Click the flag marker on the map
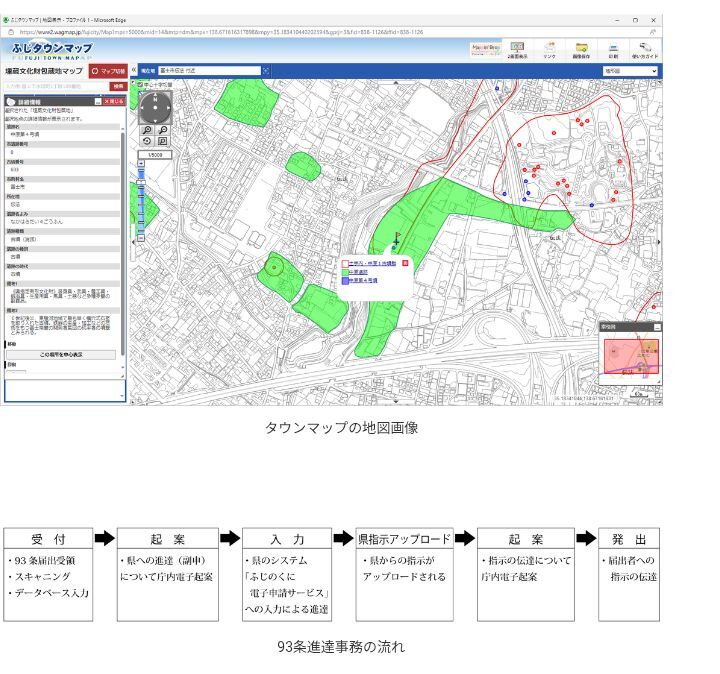Image resolution: width=720 pixels, height=674 pixels. (398, 237)
